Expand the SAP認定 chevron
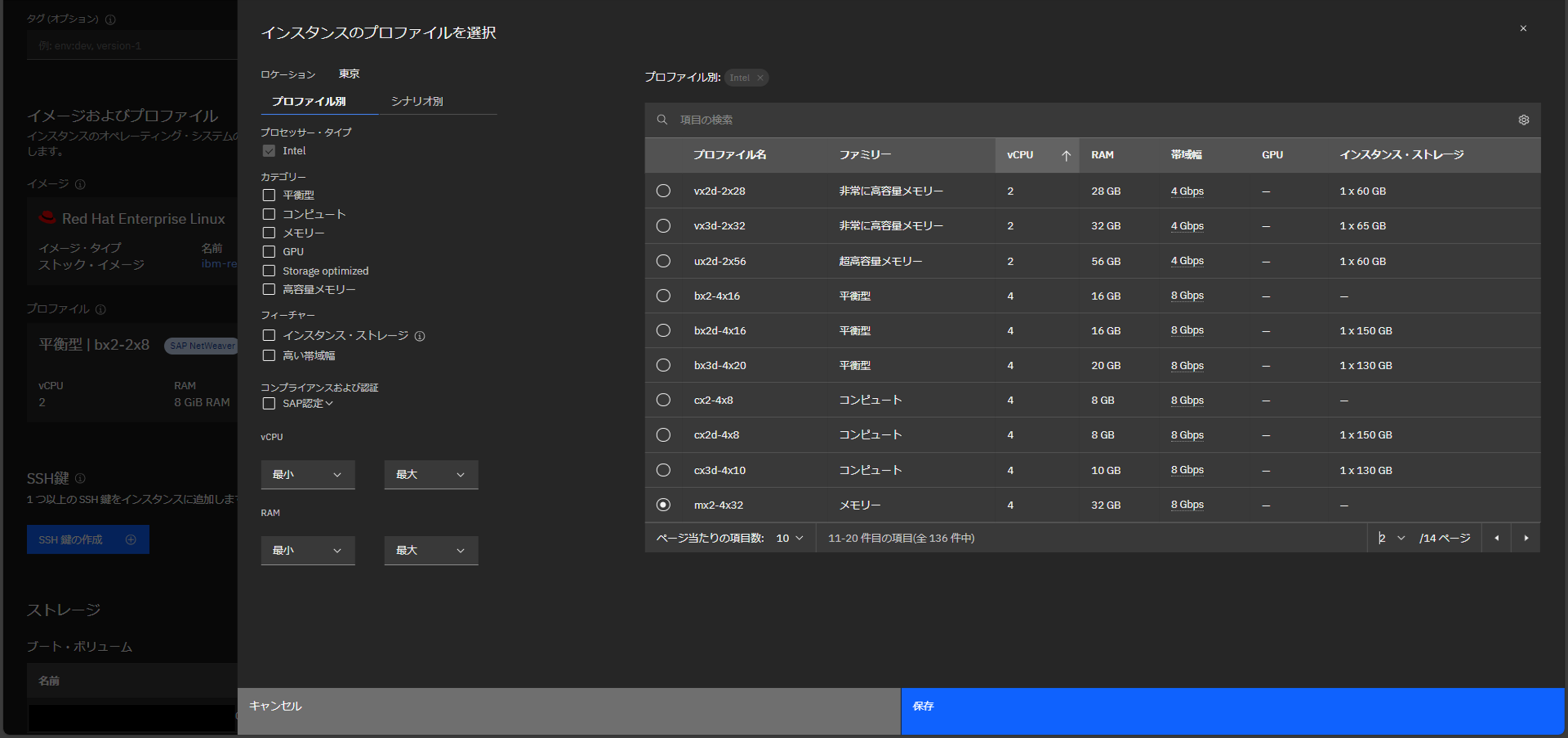Image resolution: width=1568 pixels, height=738 pixels. pos(329,403)
